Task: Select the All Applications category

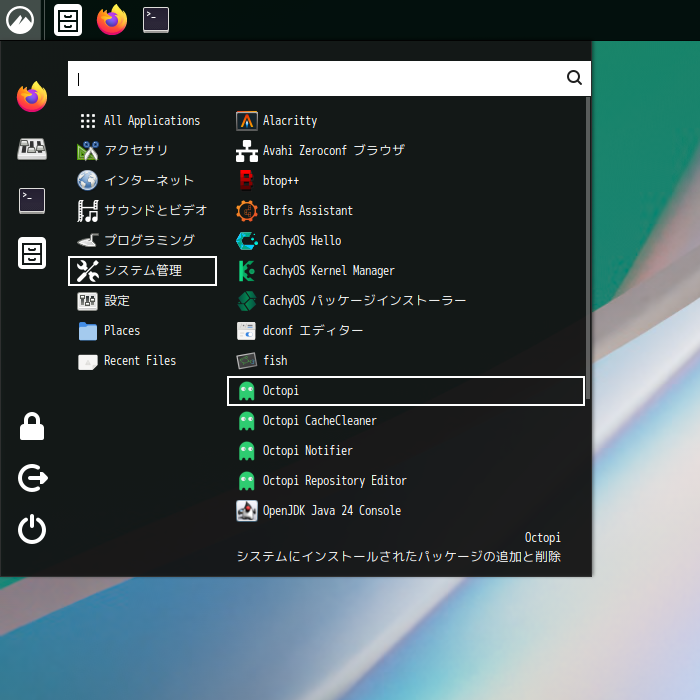Action: pos(142,121)
